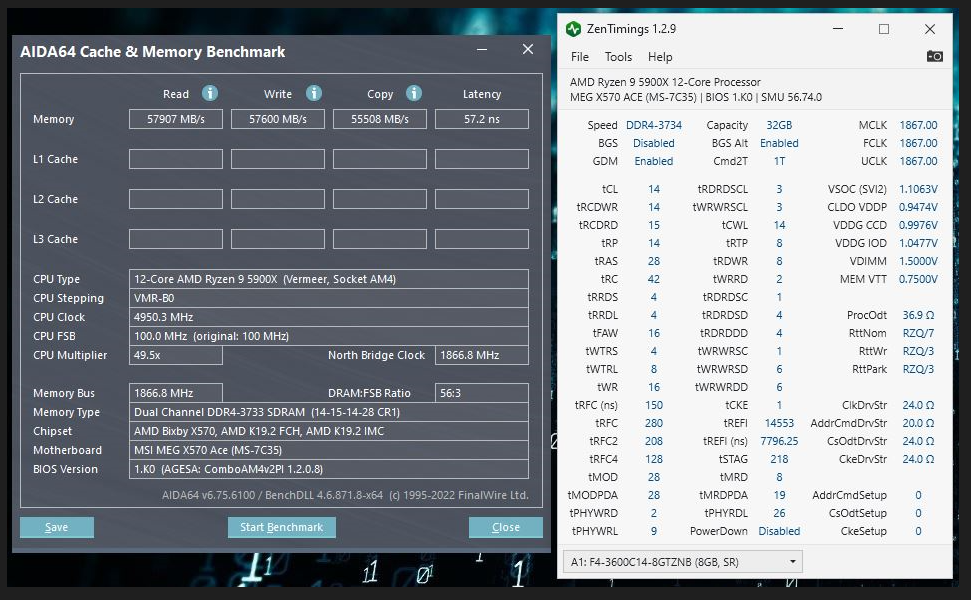Click Memory Type Dual Channel DDR4-3733 SDRAM text
This screenshot has height=600, width=971.
[x=329, y=412]
